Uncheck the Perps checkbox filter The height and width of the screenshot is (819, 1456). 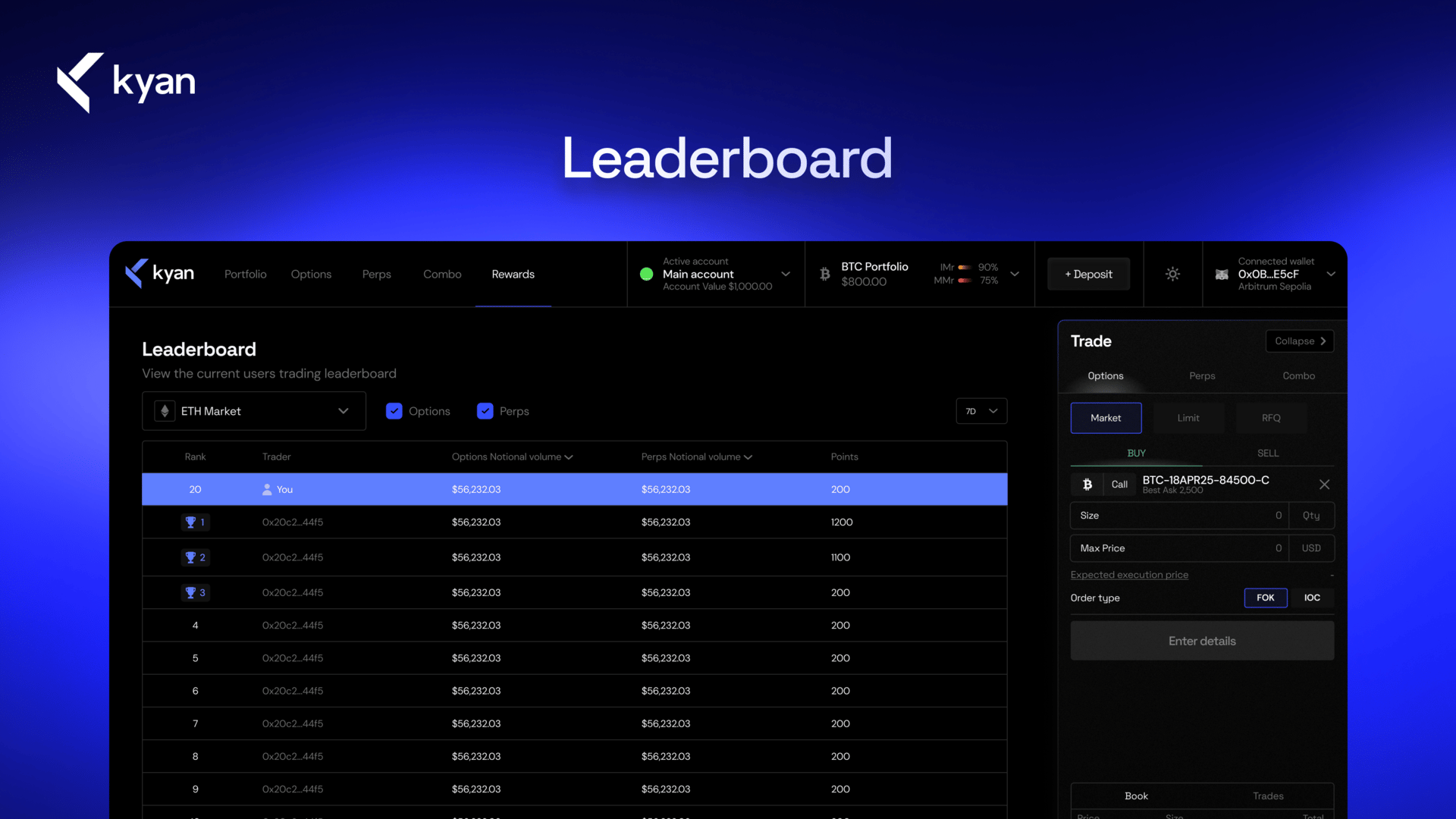(485, 411)
